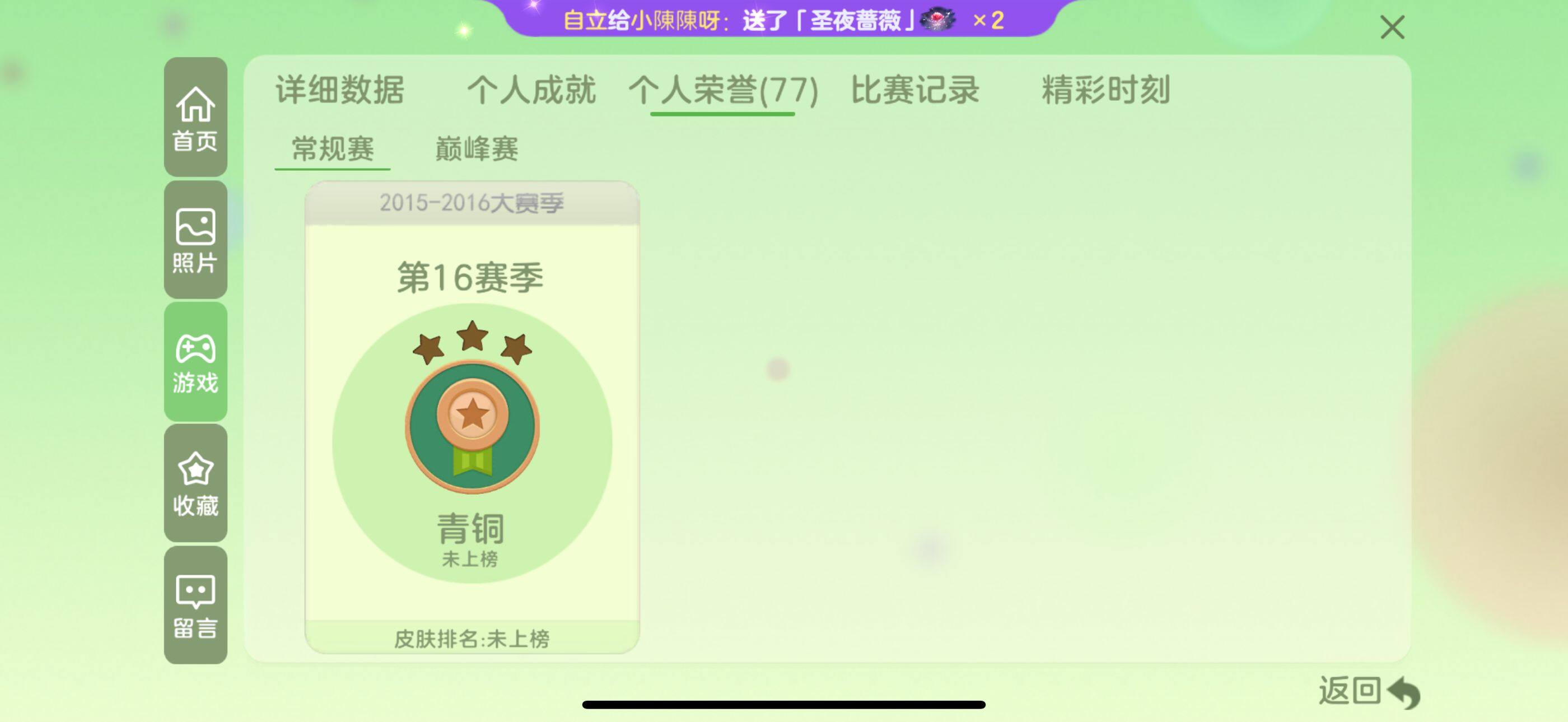The width and height of the screenshot is (1568, 722).
Task: Switch to the 巅峰赛 sub-tab
Action: pos(477,148)
